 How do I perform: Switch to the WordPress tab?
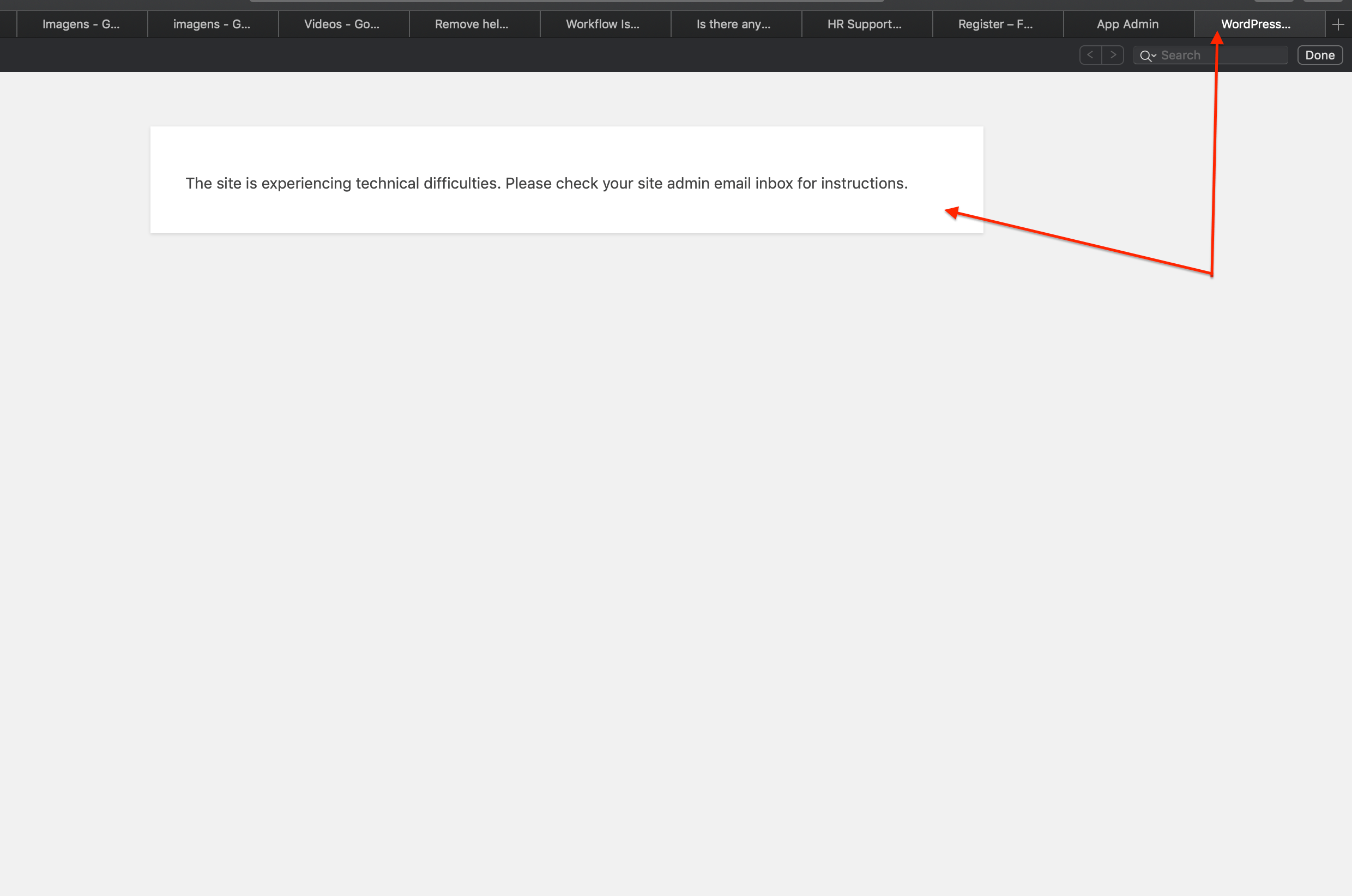pos(1256,25)
